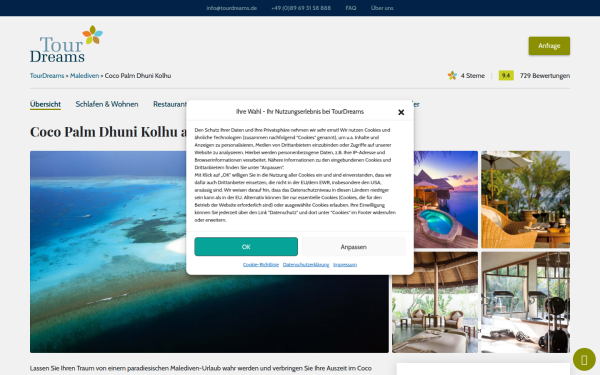The width and height of the screenshot is (600, 375).
Task: Click the flower icon next to 4 Sterne
Action: [452, 75]
